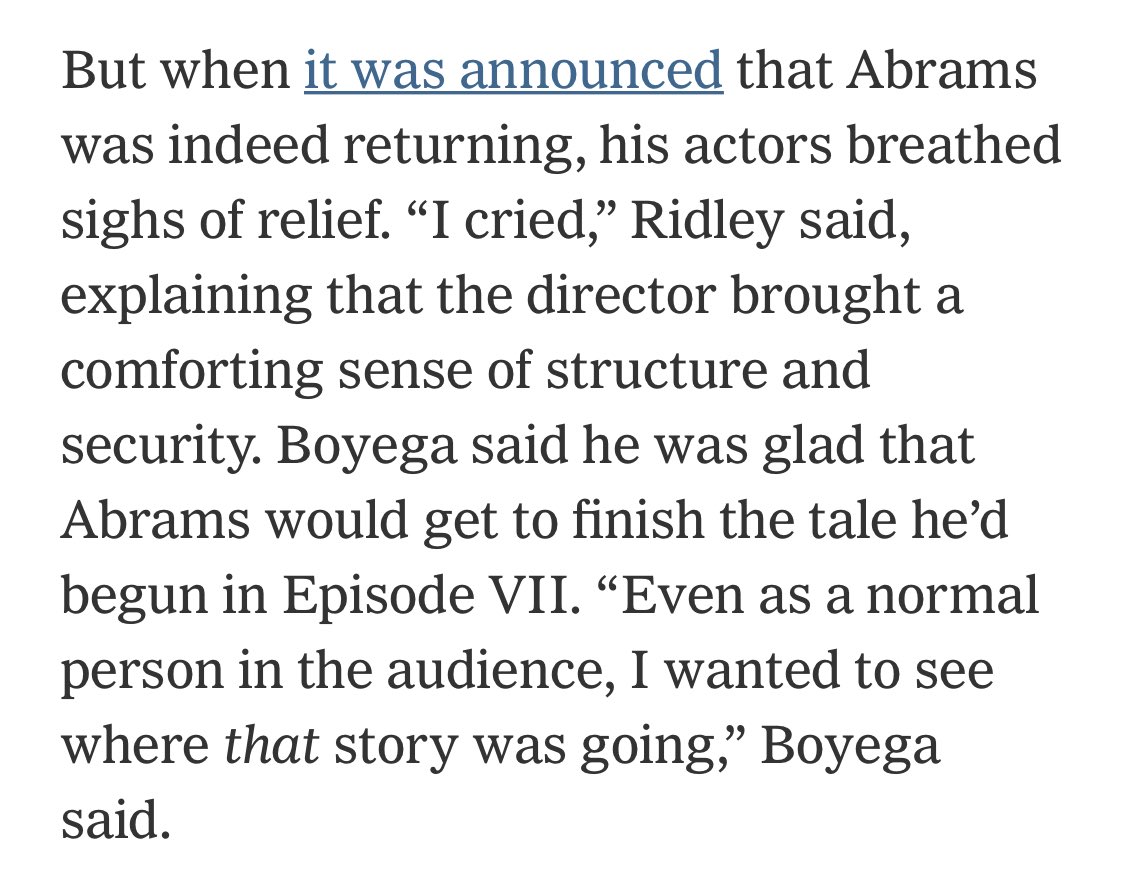Place cursor on the word 'comforting'
The width and height of the screenshot is (1124, 880).
(x=192, y=370)
